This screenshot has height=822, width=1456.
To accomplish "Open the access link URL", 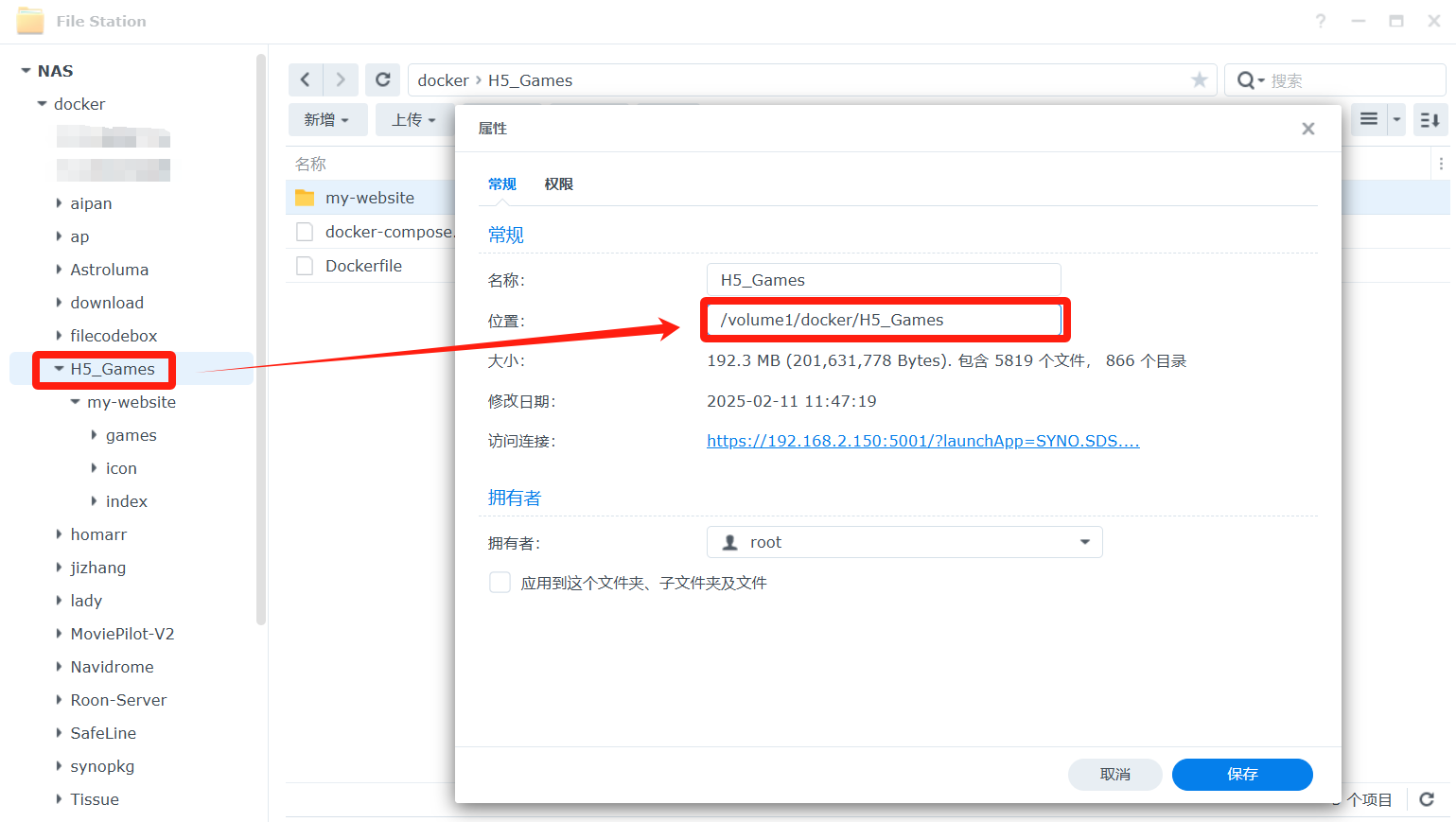I will click(x=922, y=441).
